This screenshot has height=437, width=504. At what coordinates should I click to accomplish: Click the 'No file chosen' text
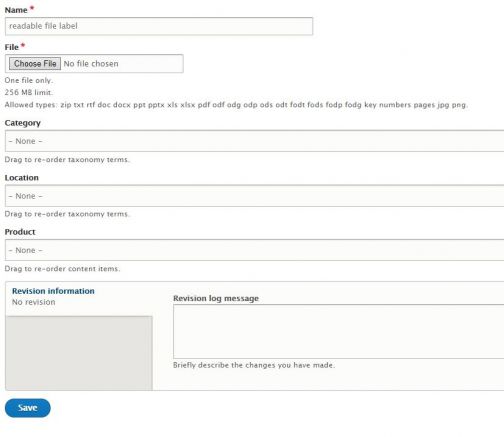pyautogui.click(x=91, y=64)
